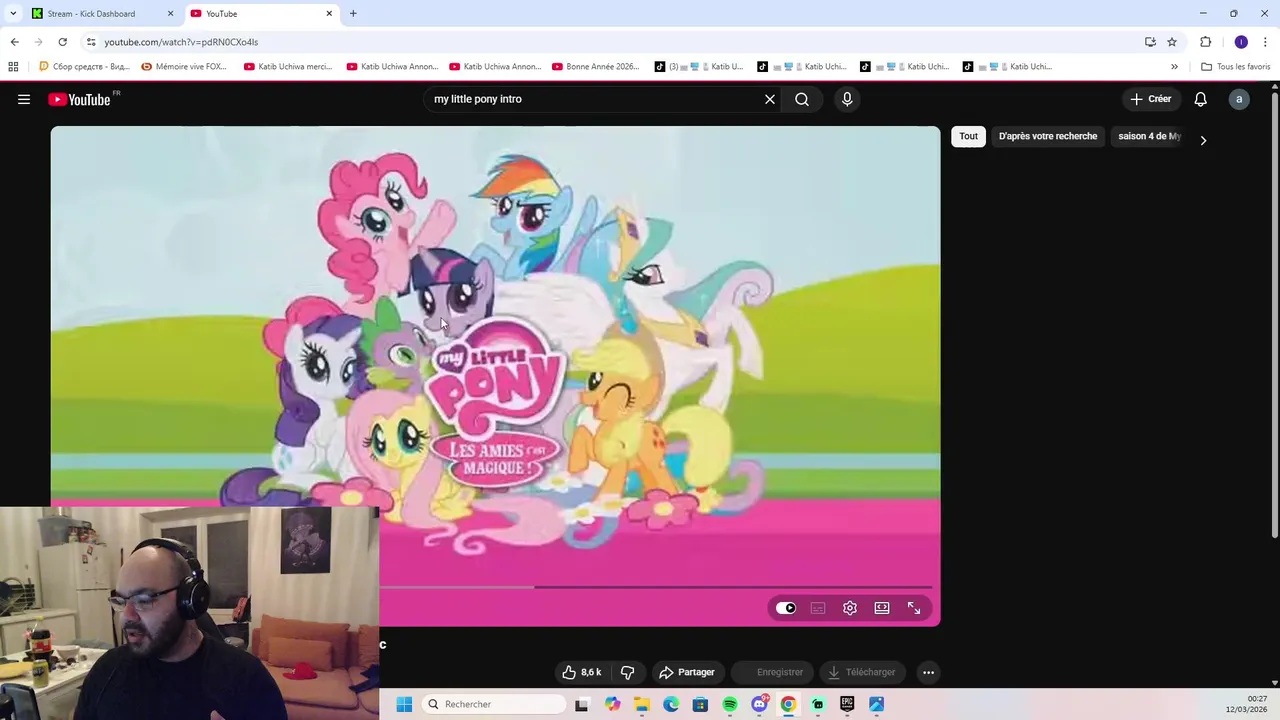1280x720 pixels.
Task: Focus the address bar URL
Action: click(x=181, y=42)
